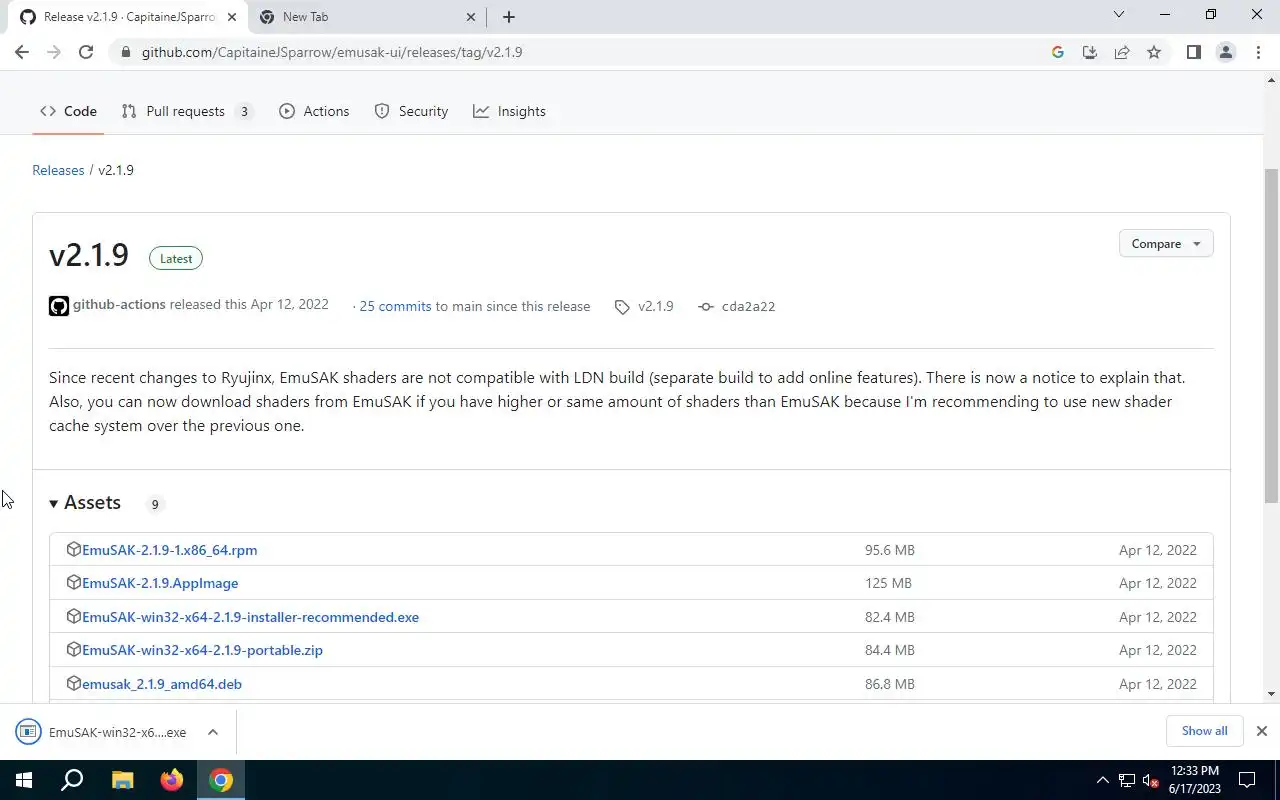Download EmuSAK-2.1.9.AppImage
Viewport: 1280px width, 800px height.
160,583
